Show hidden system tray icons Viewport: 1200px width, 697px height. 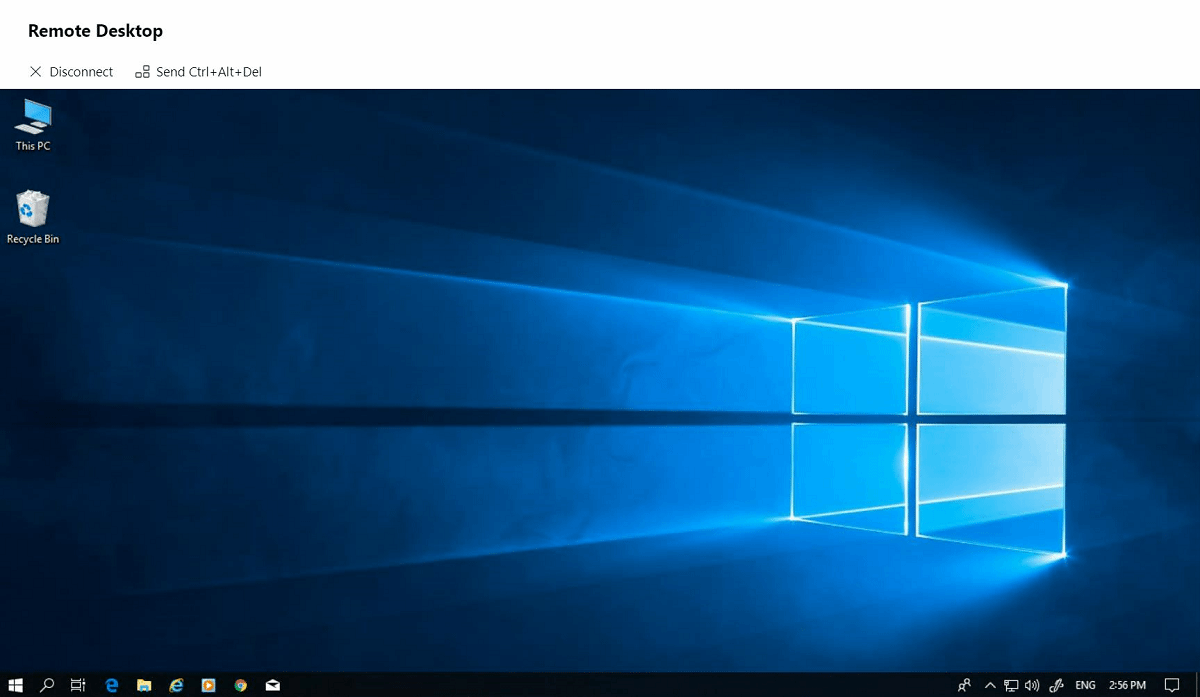point(989,685)
